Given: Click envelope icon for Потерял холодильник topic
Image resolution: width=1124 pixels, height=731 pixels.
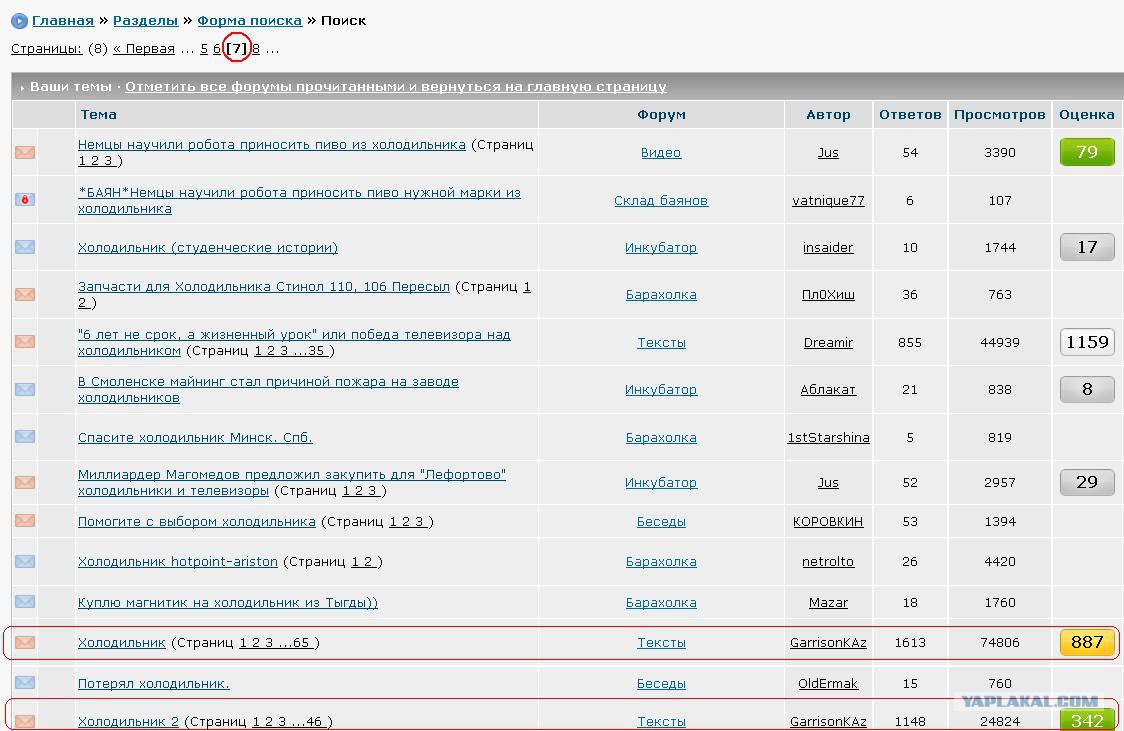Looking at the screenshot, I should tap(25, 682).
